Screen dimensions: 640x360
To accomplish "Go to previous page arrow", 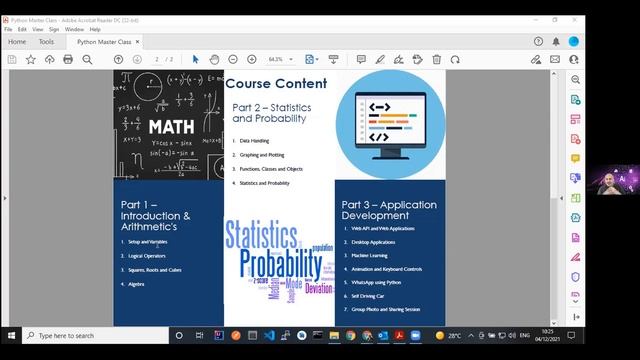I will 118,60.
